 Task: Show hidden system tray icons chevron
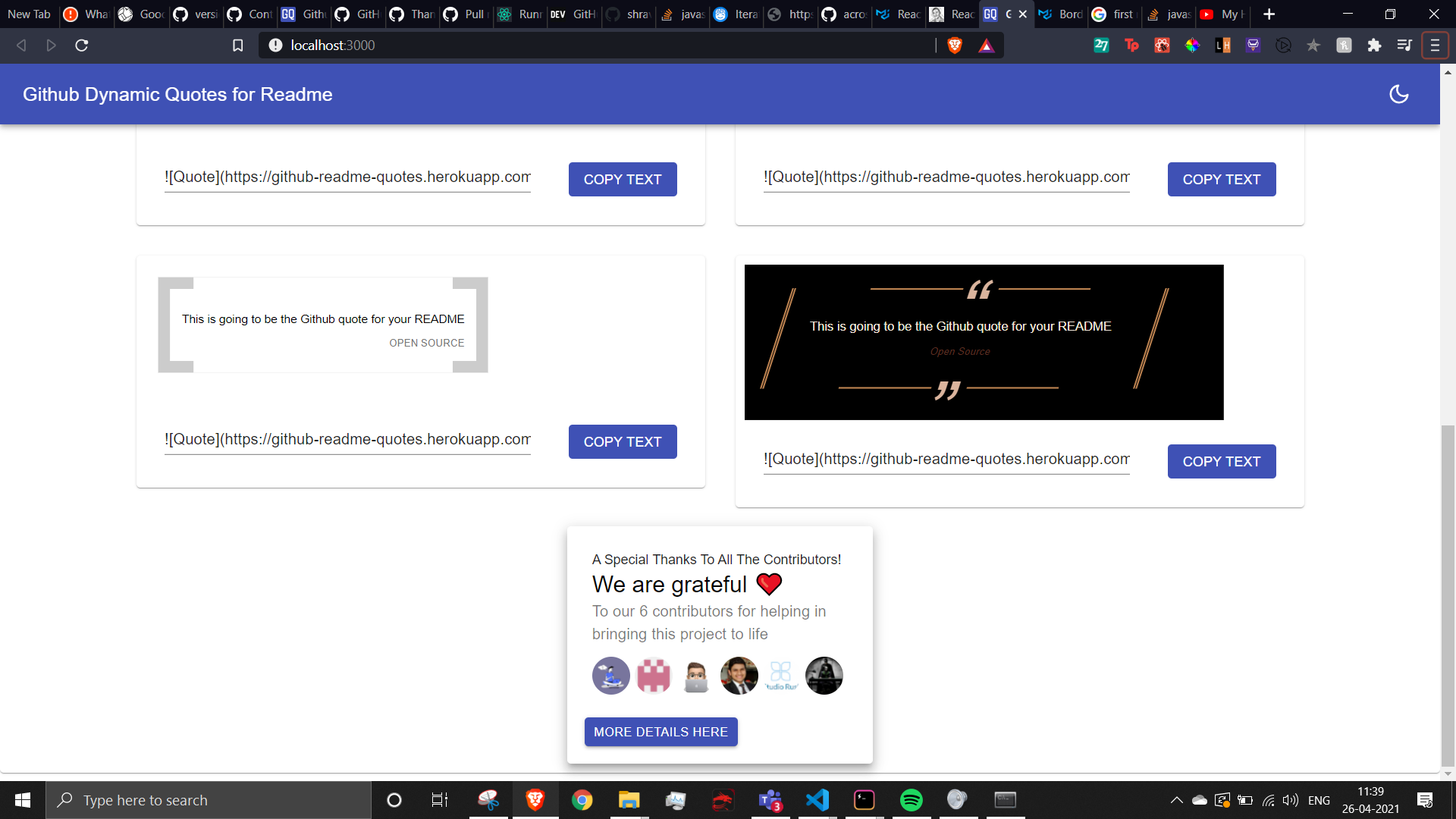(1176, 800)
